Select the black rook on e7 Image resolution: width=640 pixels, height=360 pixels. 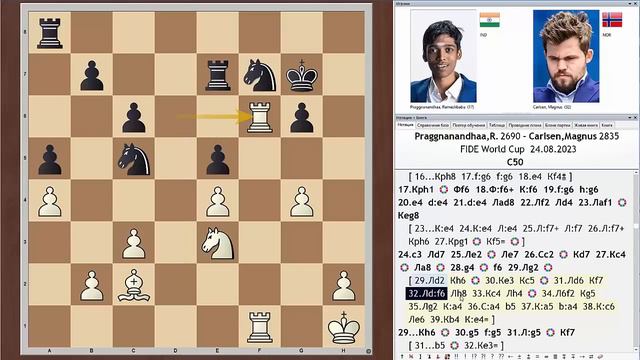[218, 75]
